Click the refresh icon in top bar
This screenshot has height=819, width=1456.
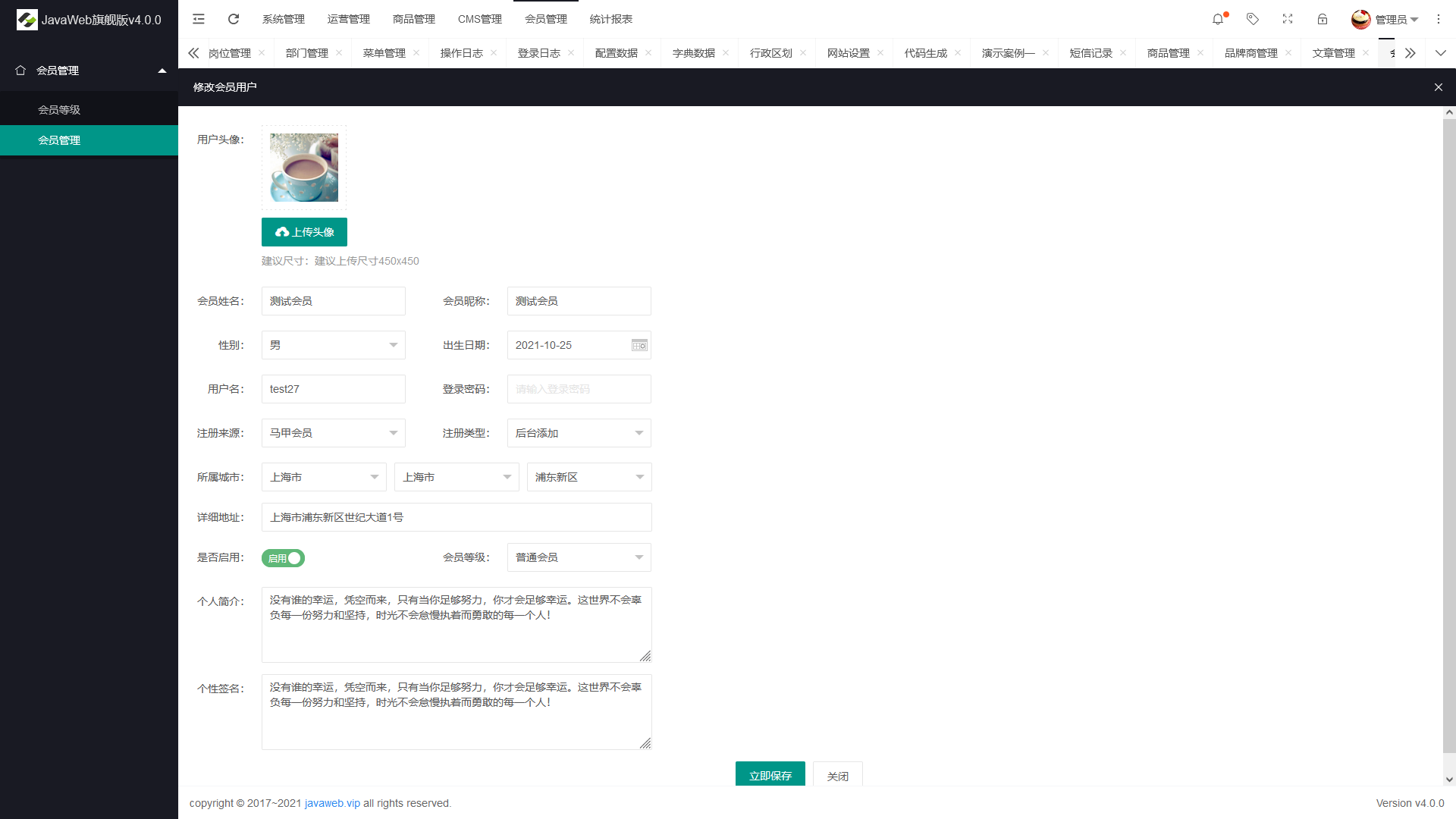[234, 19]
